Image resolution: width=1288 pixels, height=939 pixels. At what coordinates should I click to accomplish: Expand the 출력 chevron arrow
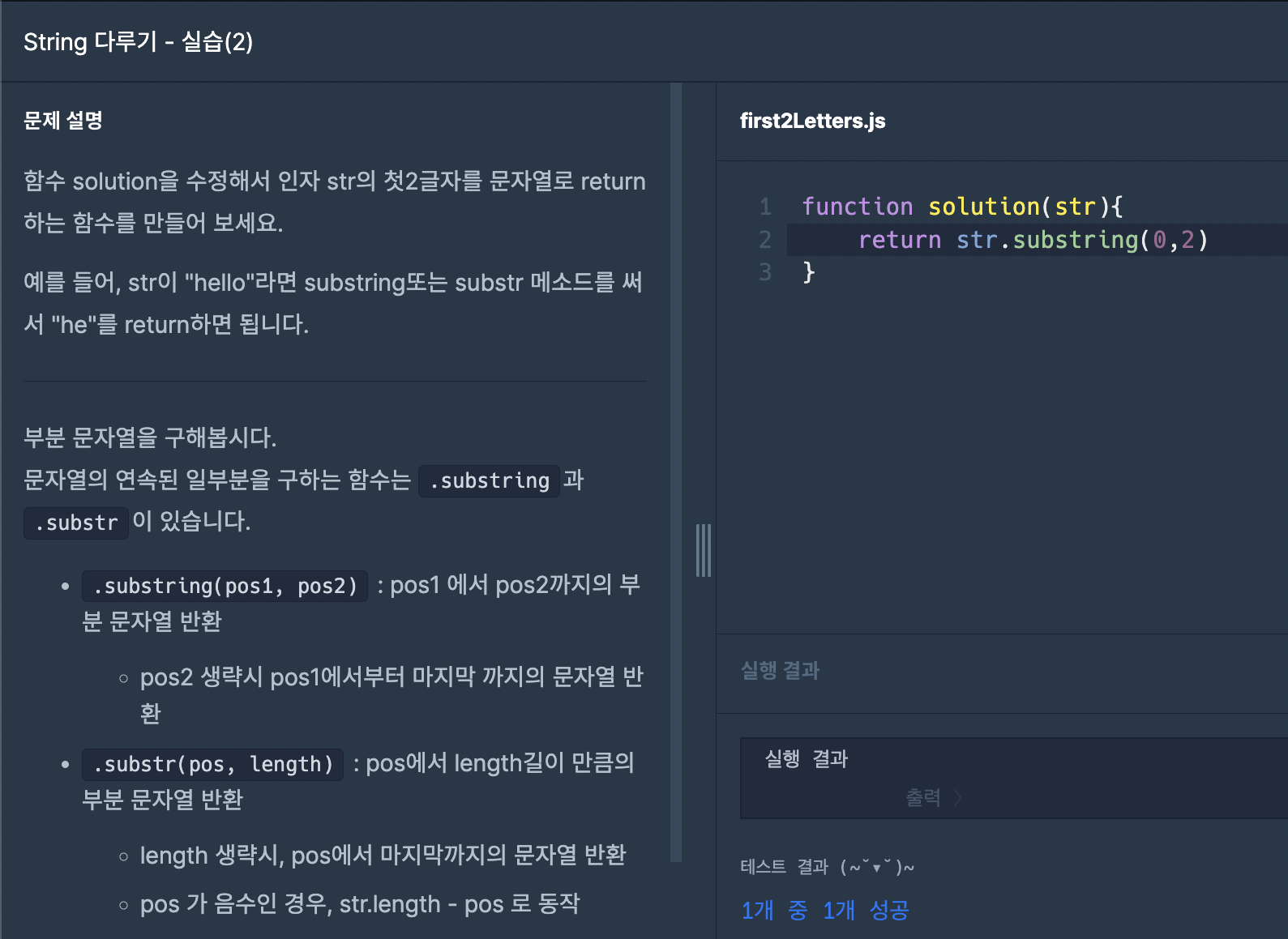click(958, 798)
